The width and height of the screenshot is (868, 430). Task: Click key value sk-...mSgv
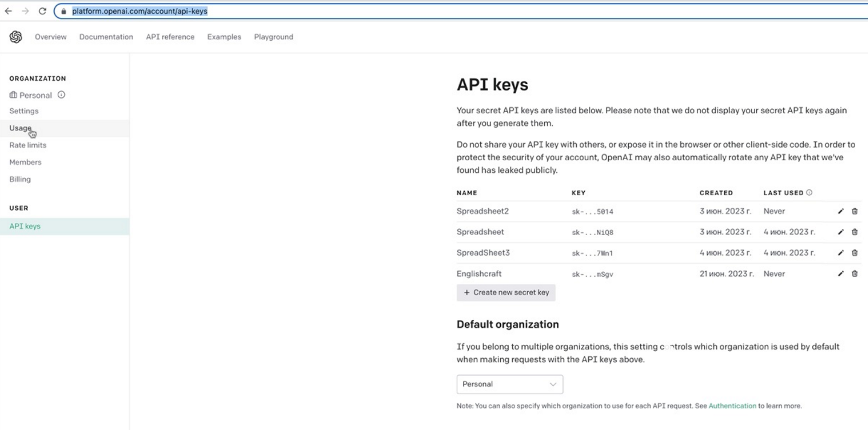(x=592, y=274)
